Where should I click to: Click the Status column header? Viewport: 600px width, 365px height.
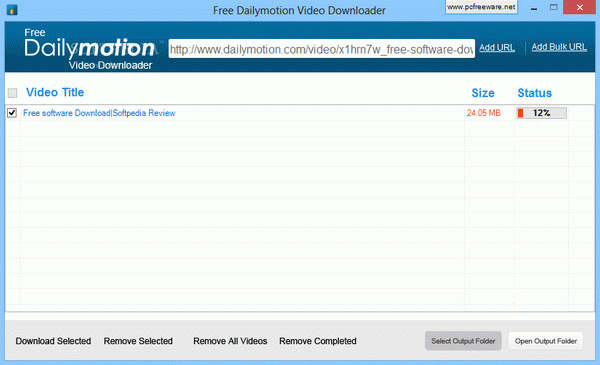535,93
